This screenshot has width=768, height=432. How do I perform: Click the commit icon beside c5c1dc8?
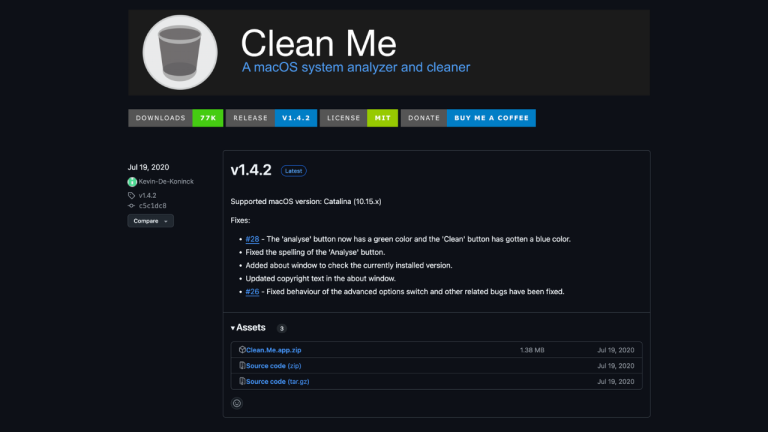pyautogui.click(x=131, y=206)
